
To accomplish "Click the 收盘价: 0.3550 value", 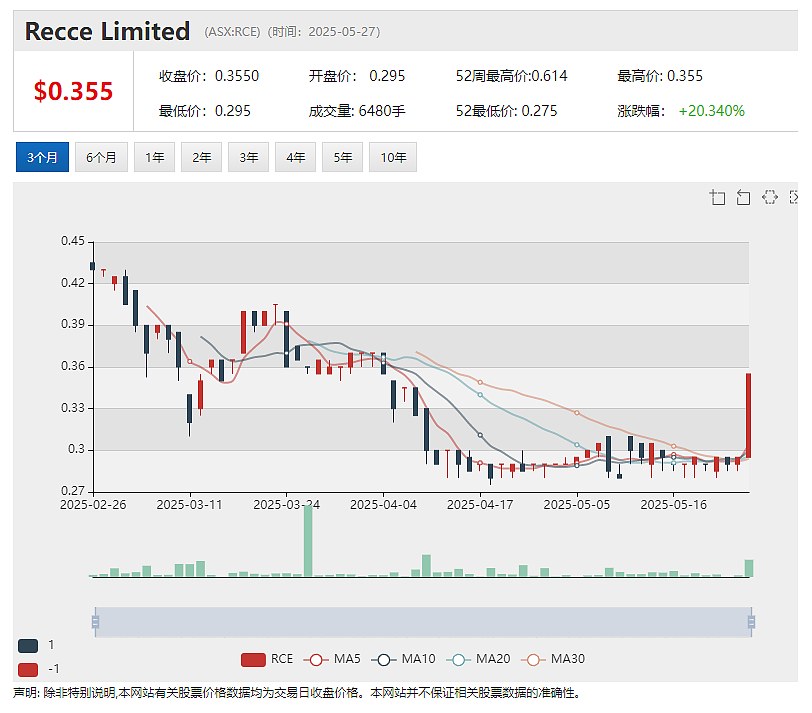I will click(x=209, y=76).
